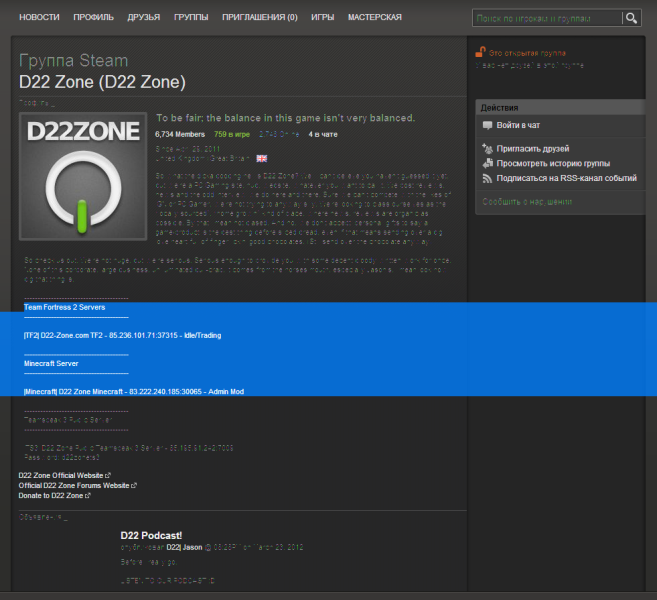Click the D22 Zone Minecraft server address line
The height and width of the screenshot is (600, 657).
point(134,391)
